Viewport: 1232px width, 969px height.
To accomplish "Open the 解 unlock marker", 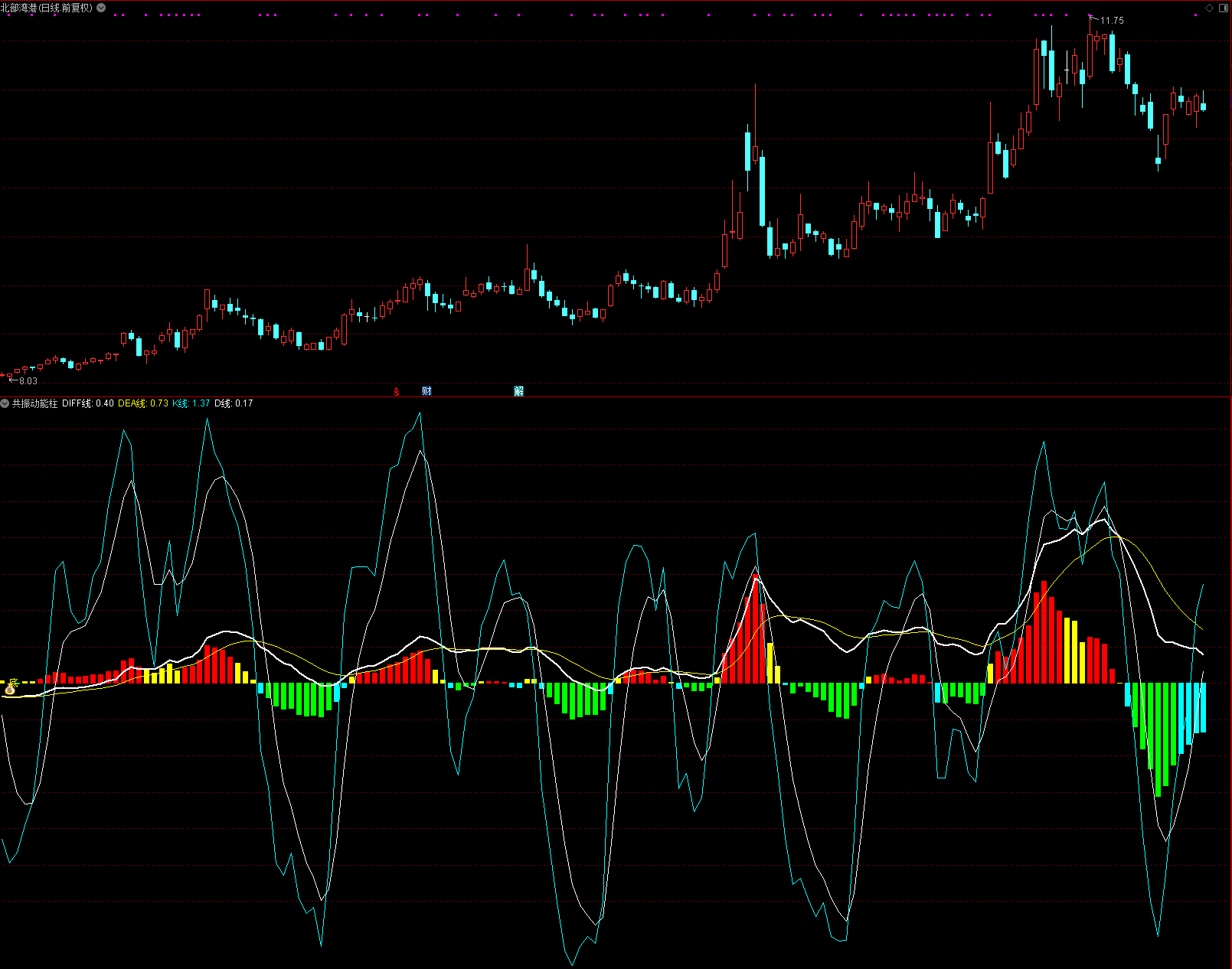I will click(519, 391).
